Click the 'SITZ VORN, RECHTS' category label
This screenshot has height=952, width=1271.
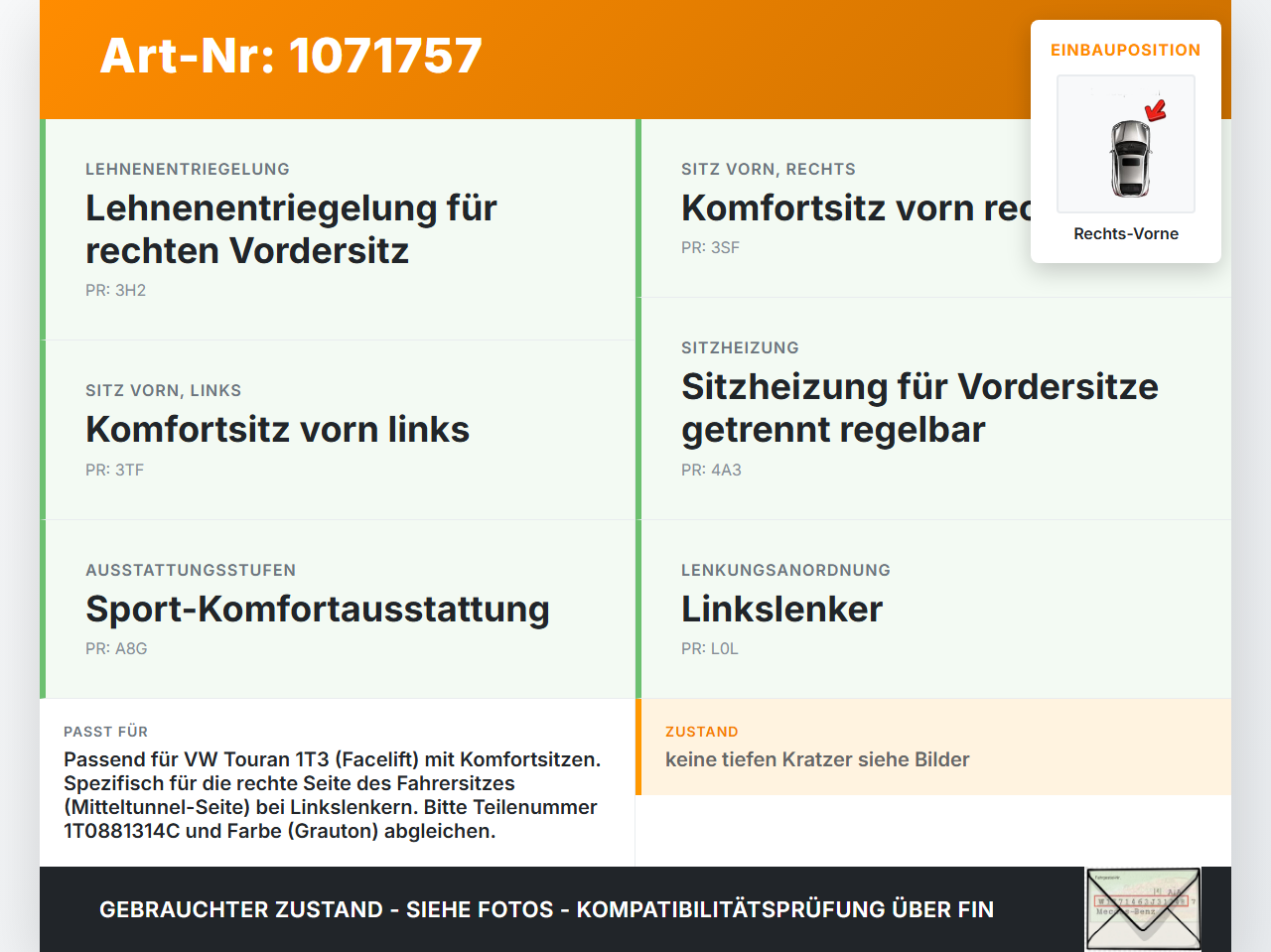pos(769,169)
